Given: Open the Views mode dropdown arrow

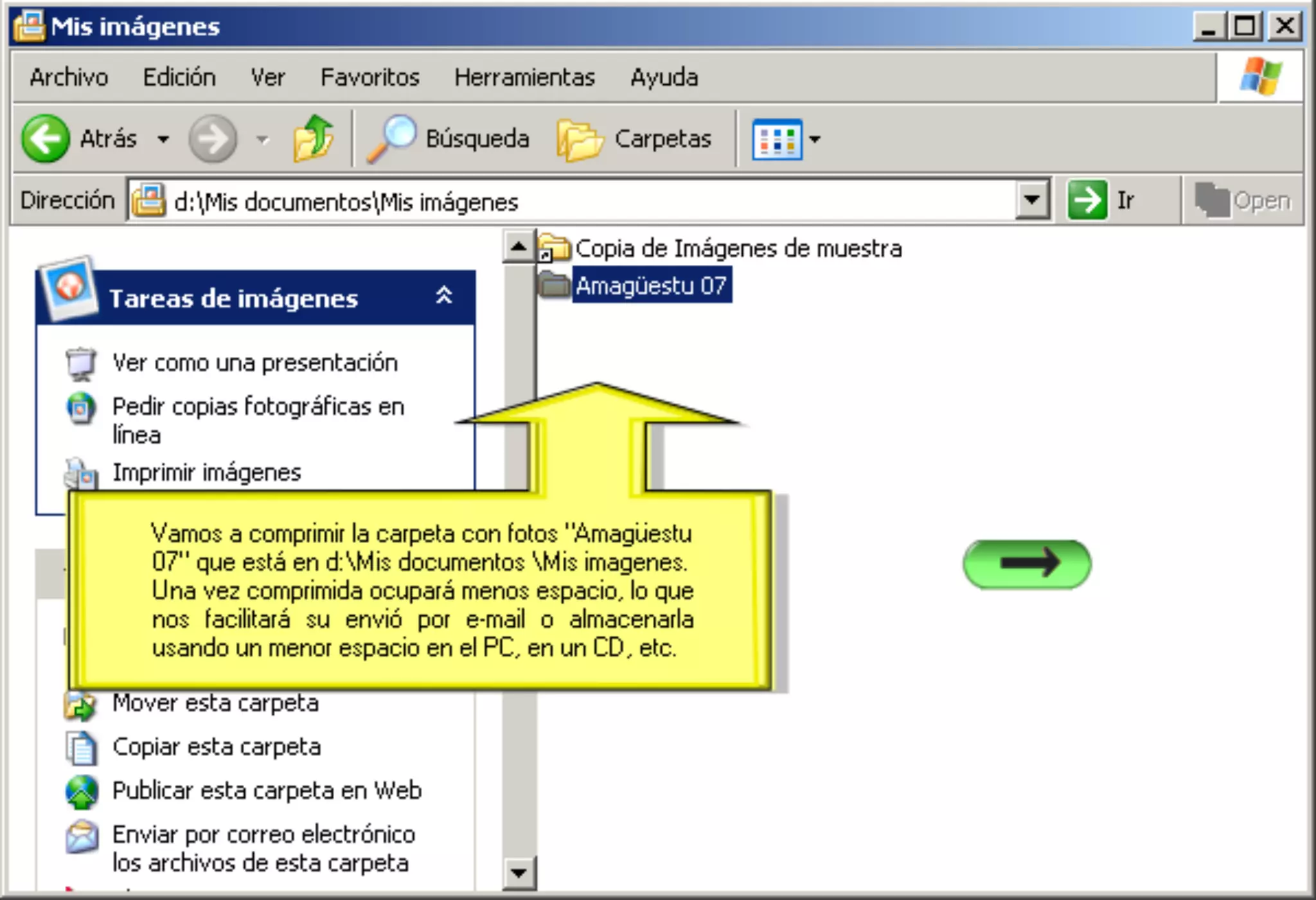Looking at the screenshot, I should [815, 139].
